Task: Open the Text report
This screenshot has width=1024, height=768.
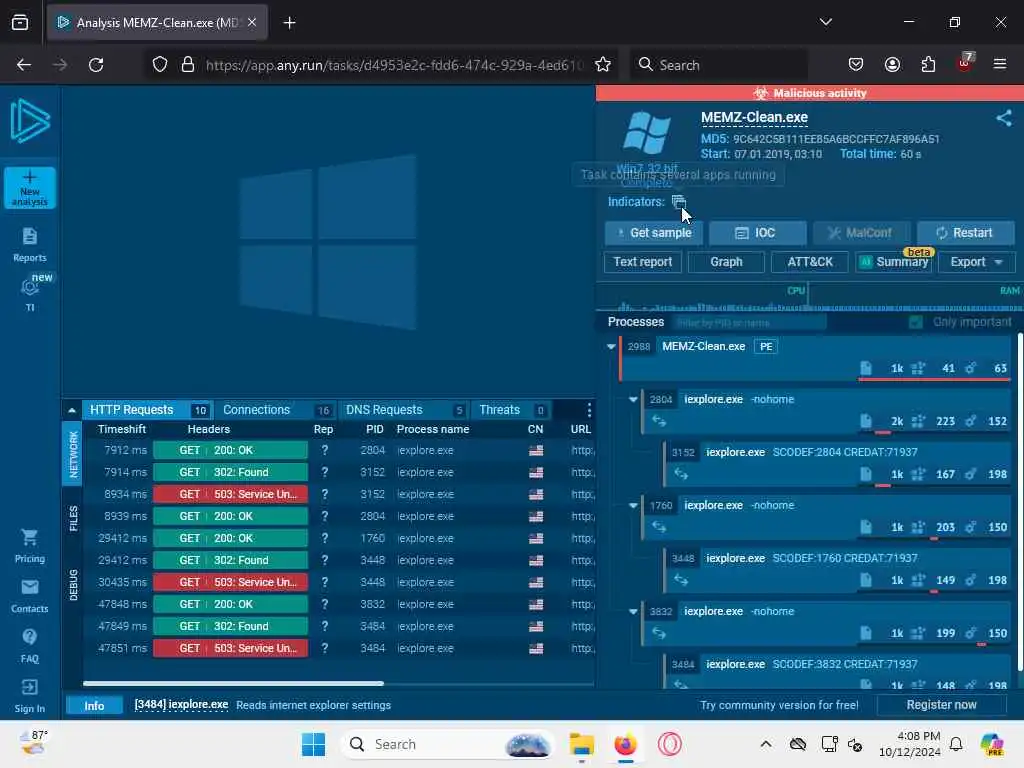Action: [x=643, y=262]
